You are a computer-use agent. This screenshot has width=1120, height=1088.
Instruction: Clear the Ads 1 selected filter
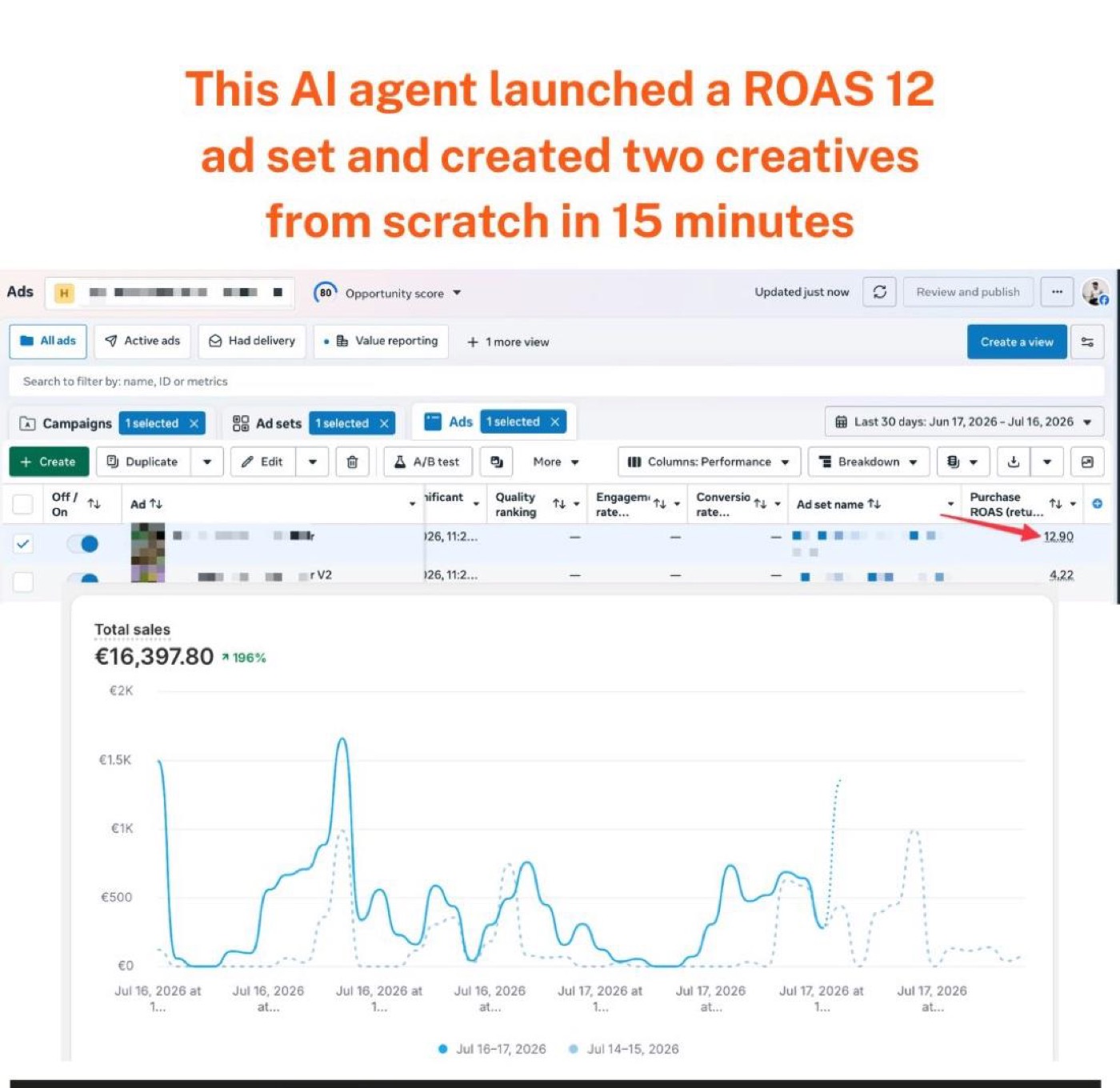coord(554,422)
